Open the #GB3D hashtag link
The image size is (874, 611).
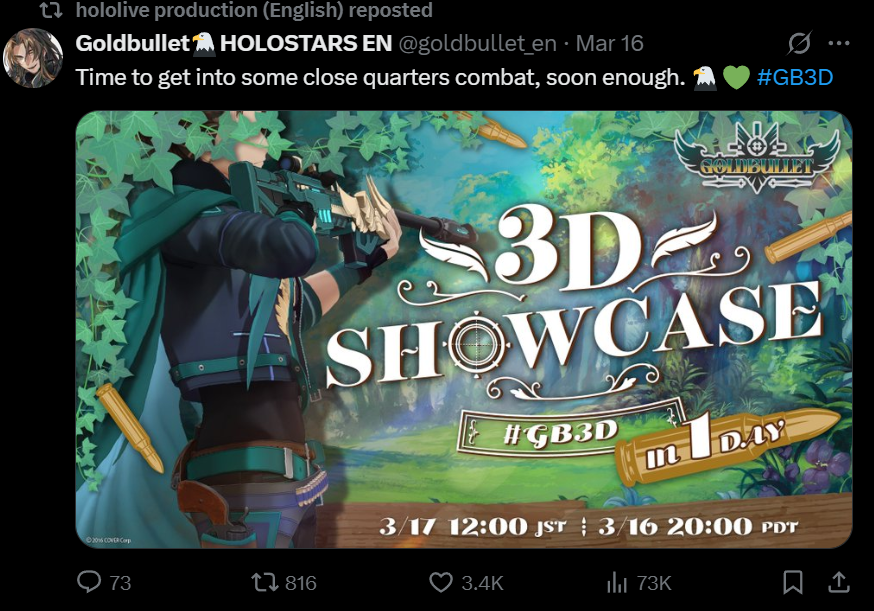794,77
